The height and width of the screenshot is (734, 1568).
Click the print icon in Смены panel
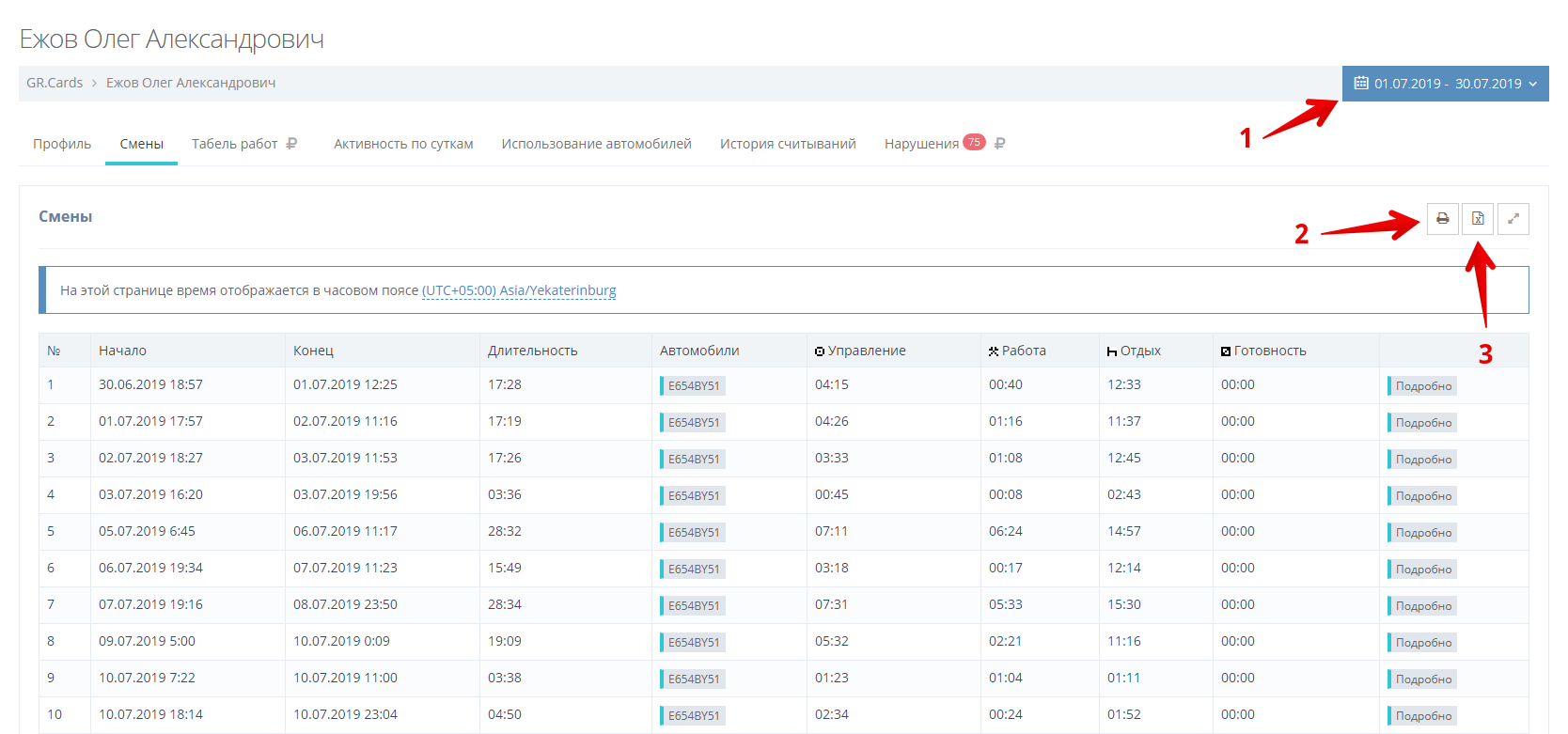click(1442, 219)
